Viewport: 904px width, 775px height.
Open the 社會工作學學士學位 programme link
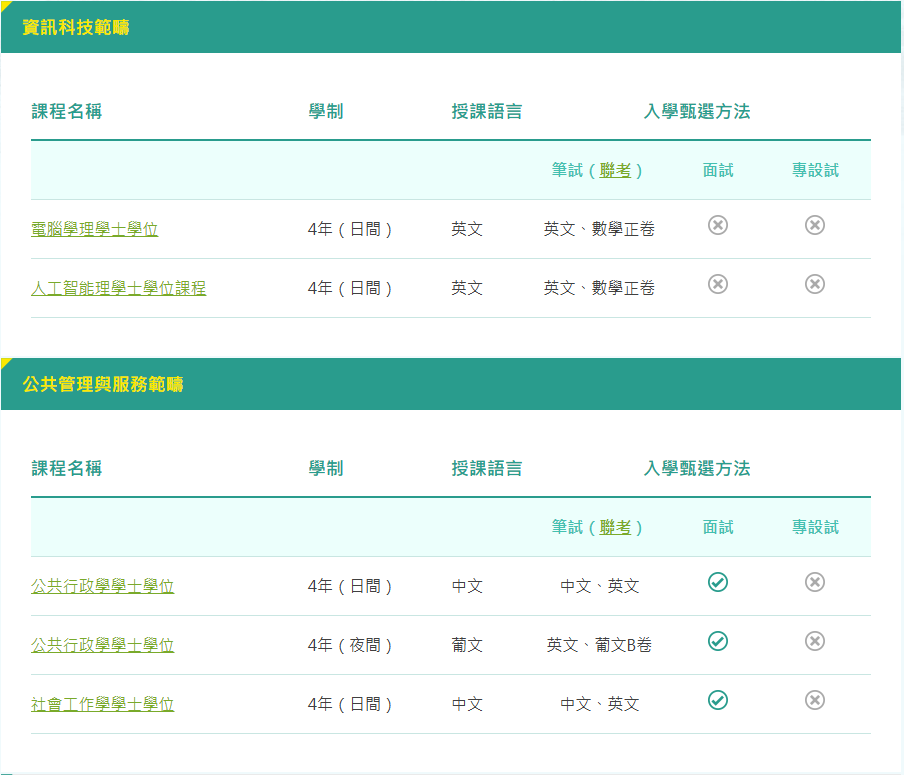pos(102,704)
